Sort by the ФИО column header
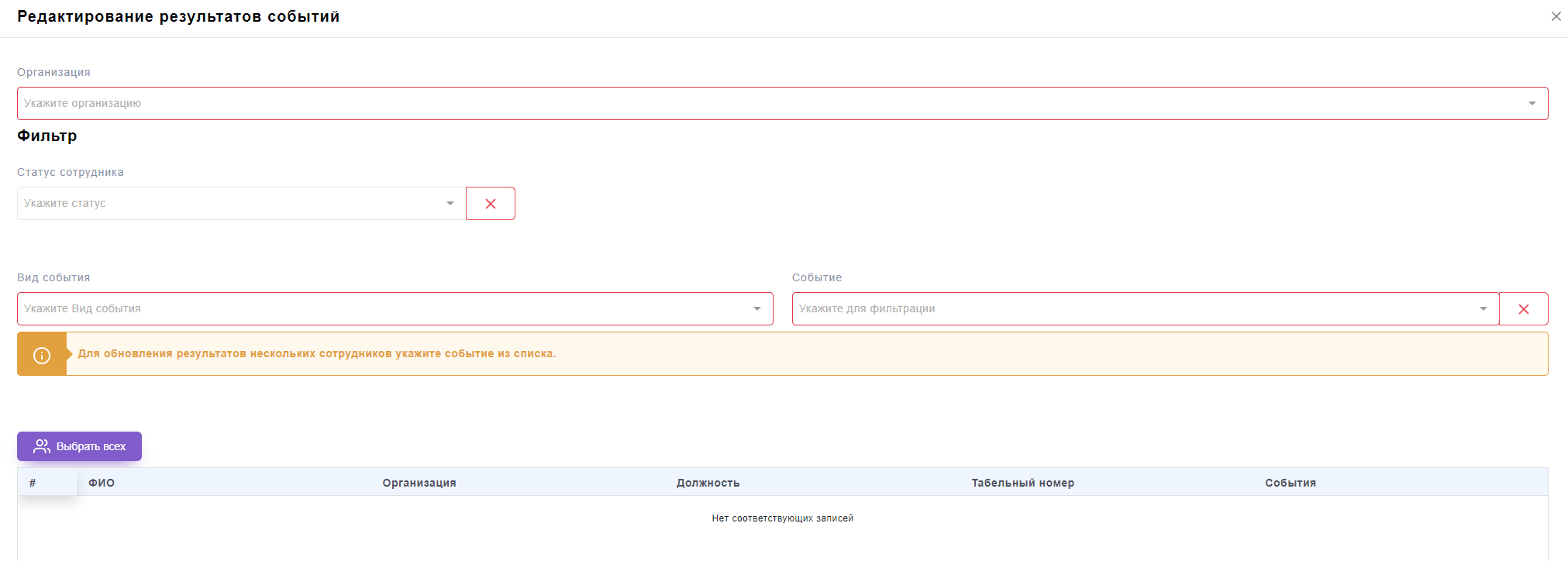1568x561 pixels. [102, 483]
